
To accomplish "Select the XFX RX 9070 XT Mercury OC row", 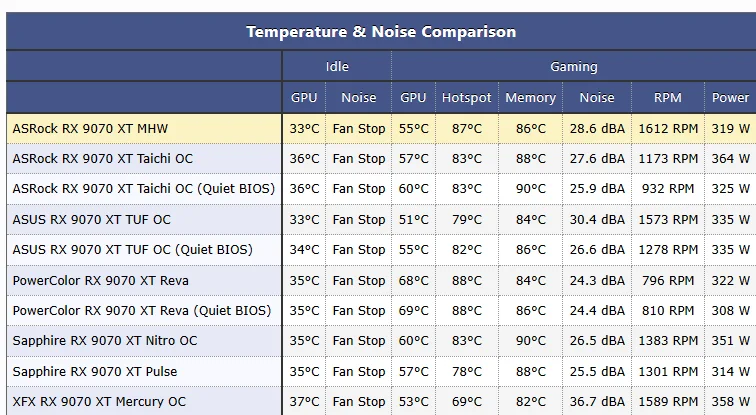I will click(x=381, y=401).
